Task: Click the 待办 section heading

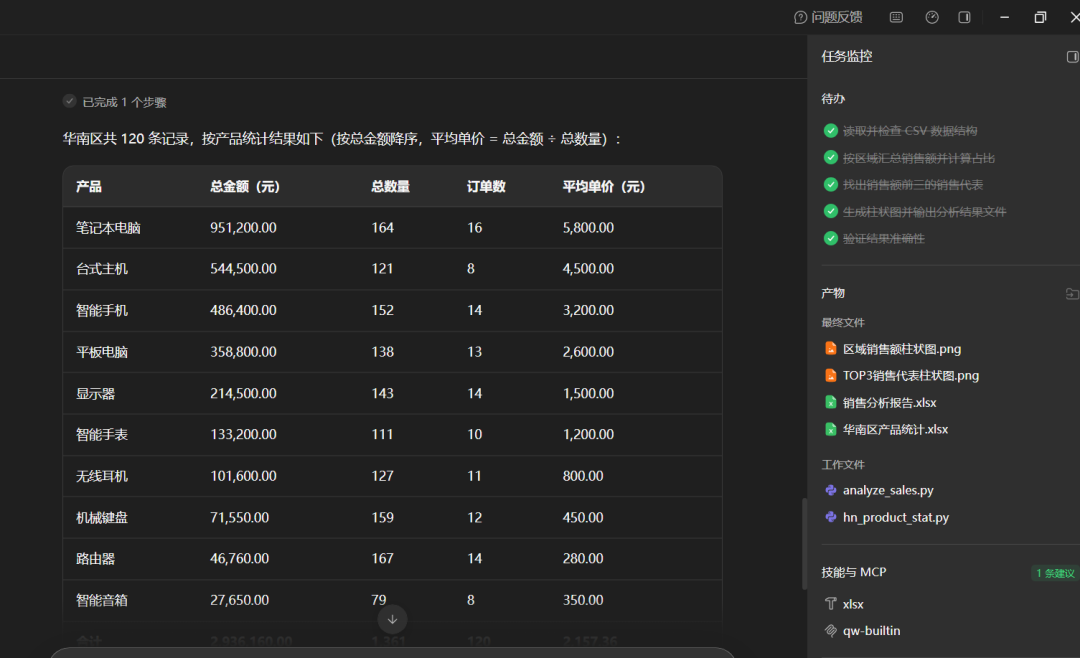Action: [833, 99]
